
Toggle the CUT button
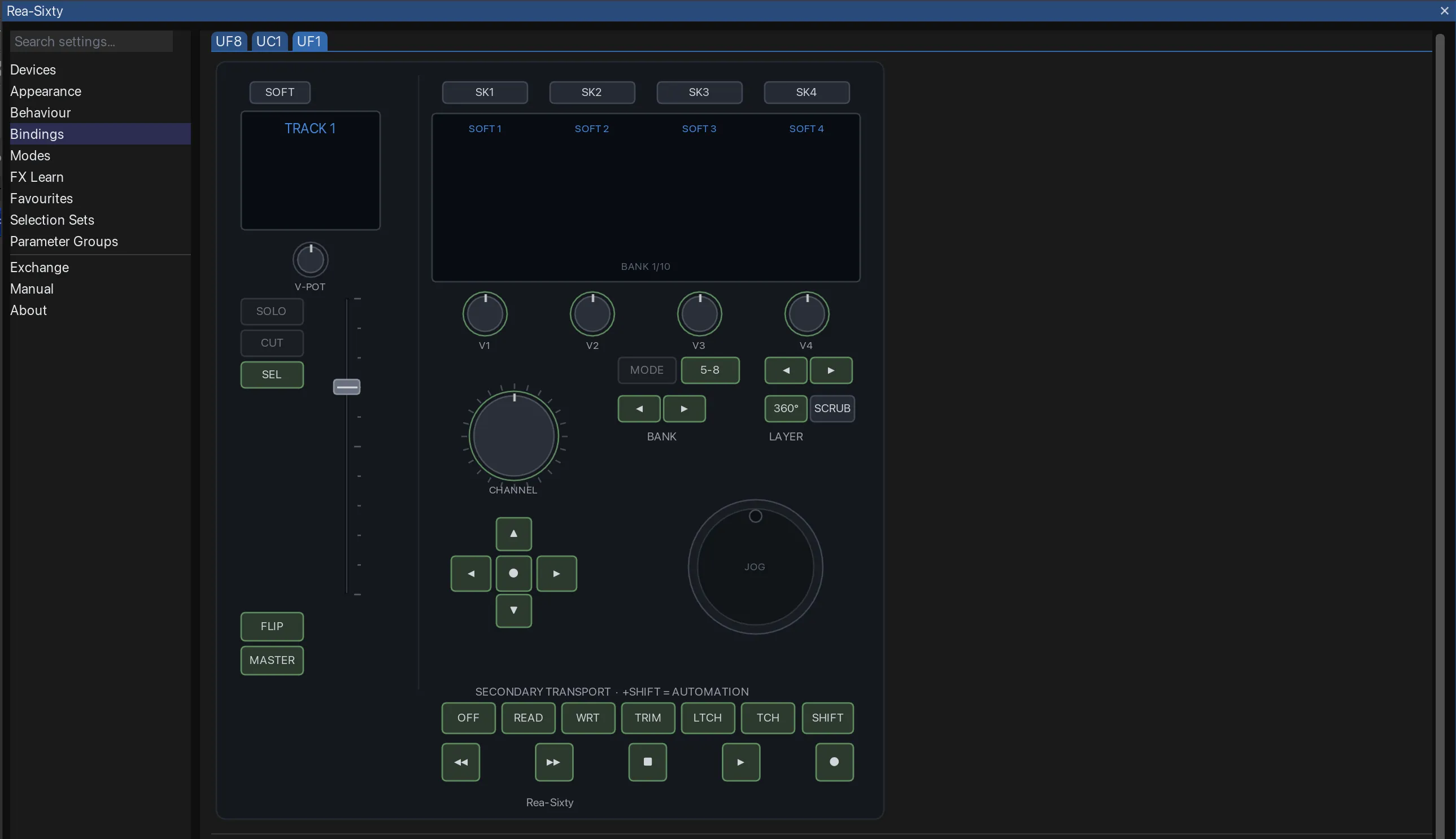click(272, 343)
